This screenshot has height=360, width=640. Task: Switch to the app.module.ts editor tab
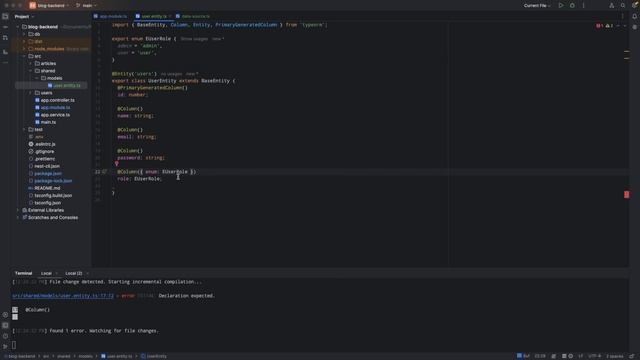110,16
